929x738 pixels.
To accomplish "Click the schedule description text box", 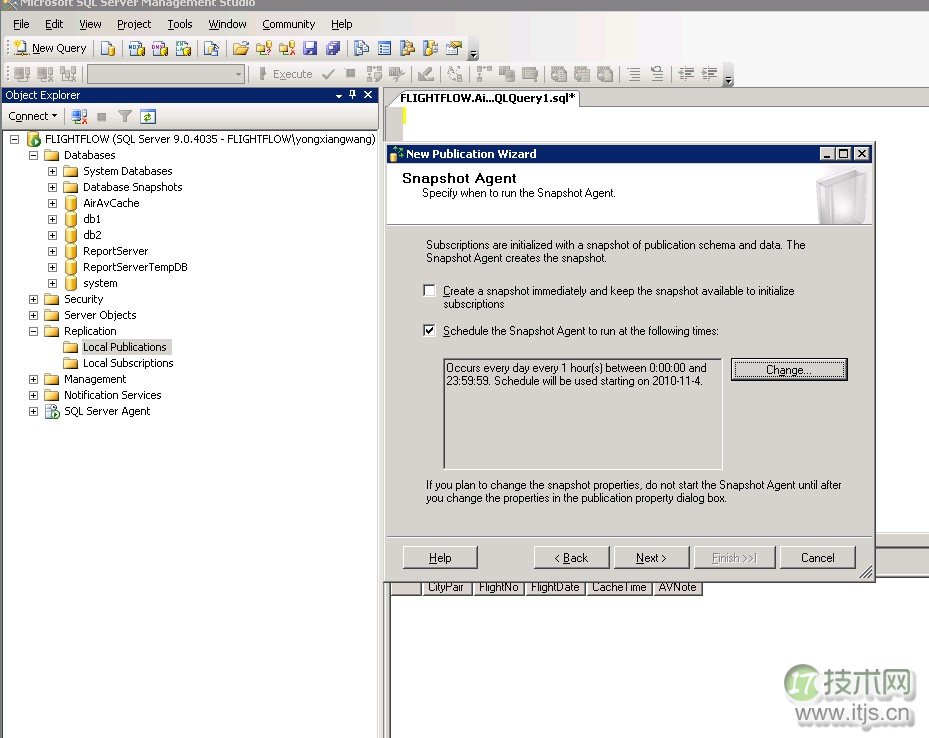I will point(582,413).
